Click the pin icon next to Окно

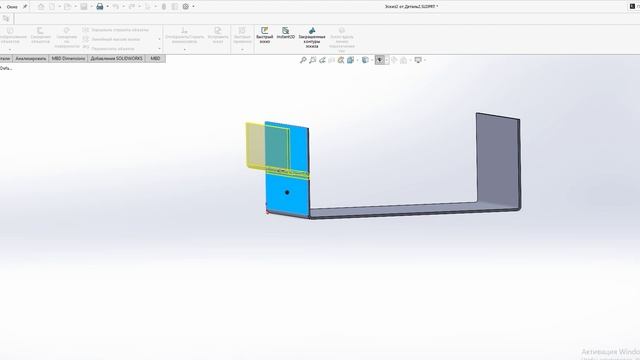click(x=25, y=7)
